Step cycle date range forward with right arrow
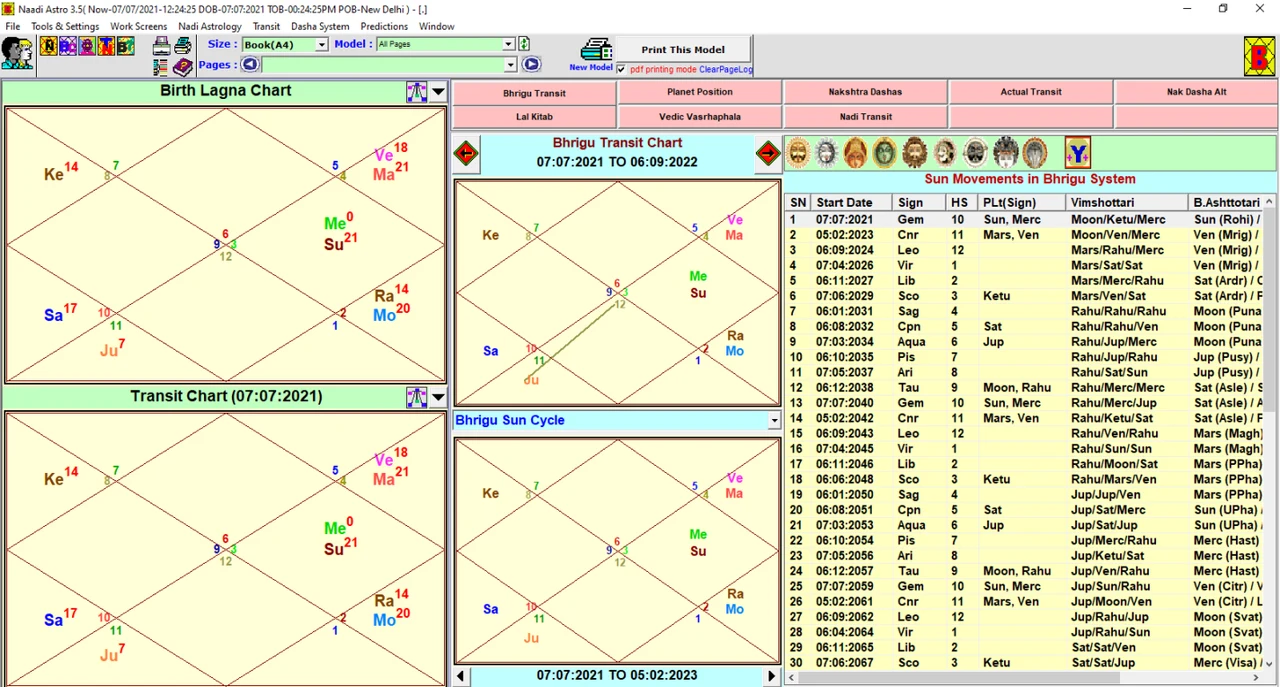 pos(772,676)
